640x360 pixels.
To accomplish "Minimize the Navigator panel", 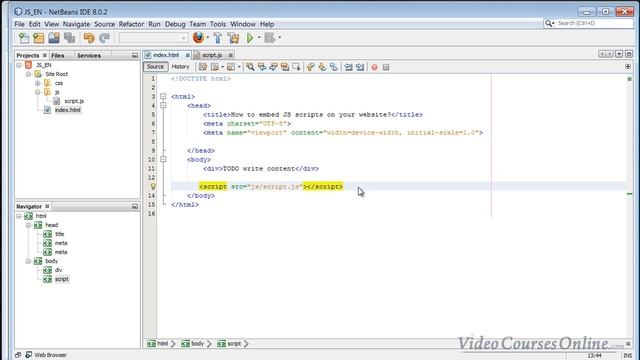I will 135,207.
